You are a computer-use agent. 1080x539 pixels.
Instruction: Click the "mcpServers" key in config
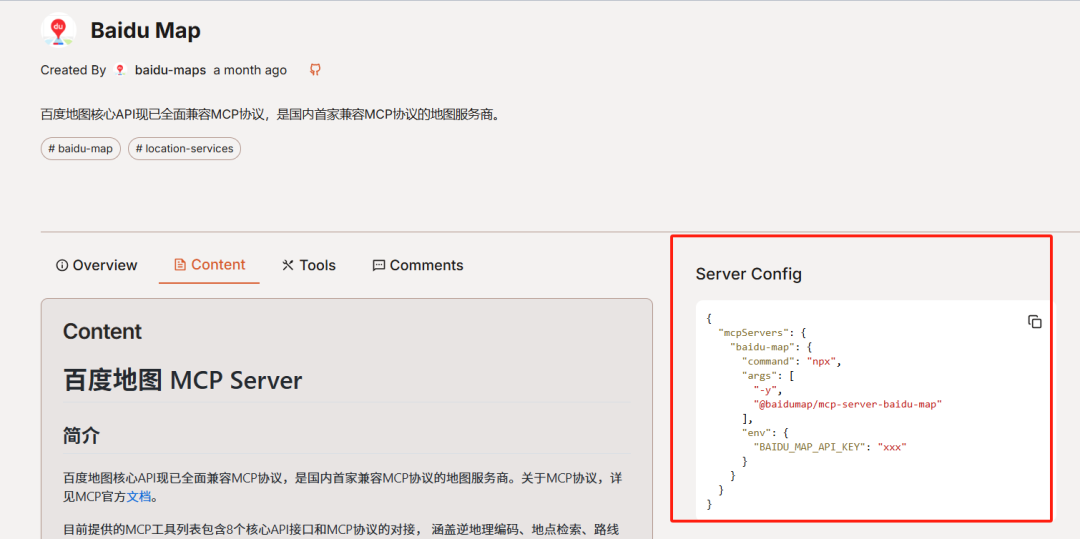[x=754, y=332]
